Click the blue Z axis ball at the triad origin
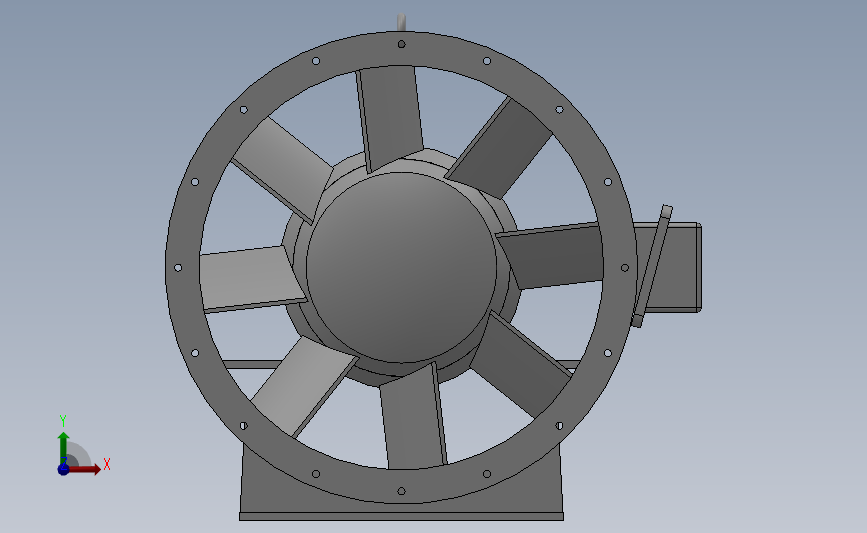Viewport: 867px width, 533px height. [64, 469]
